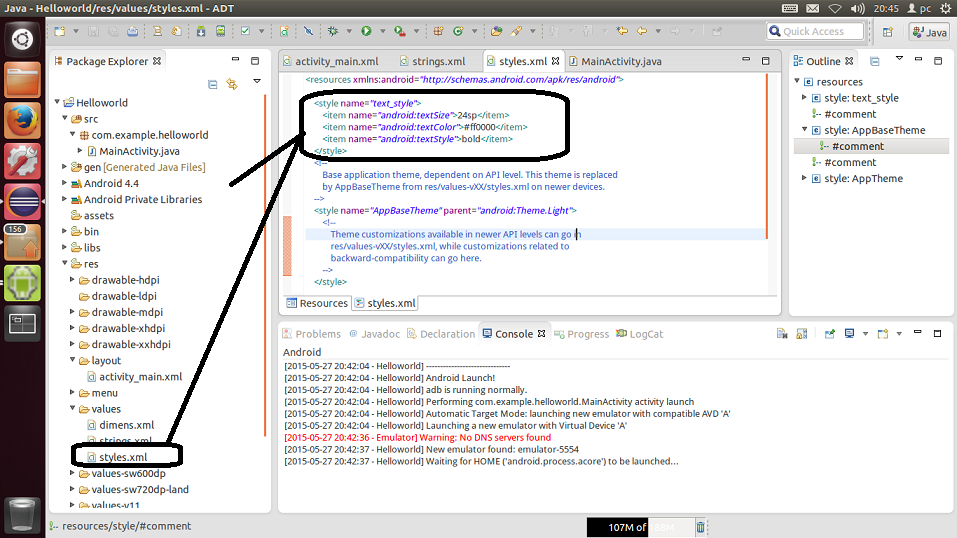Expand style: text_style in Outline
The image size is (957, 538).
click(x=804, y=97)
